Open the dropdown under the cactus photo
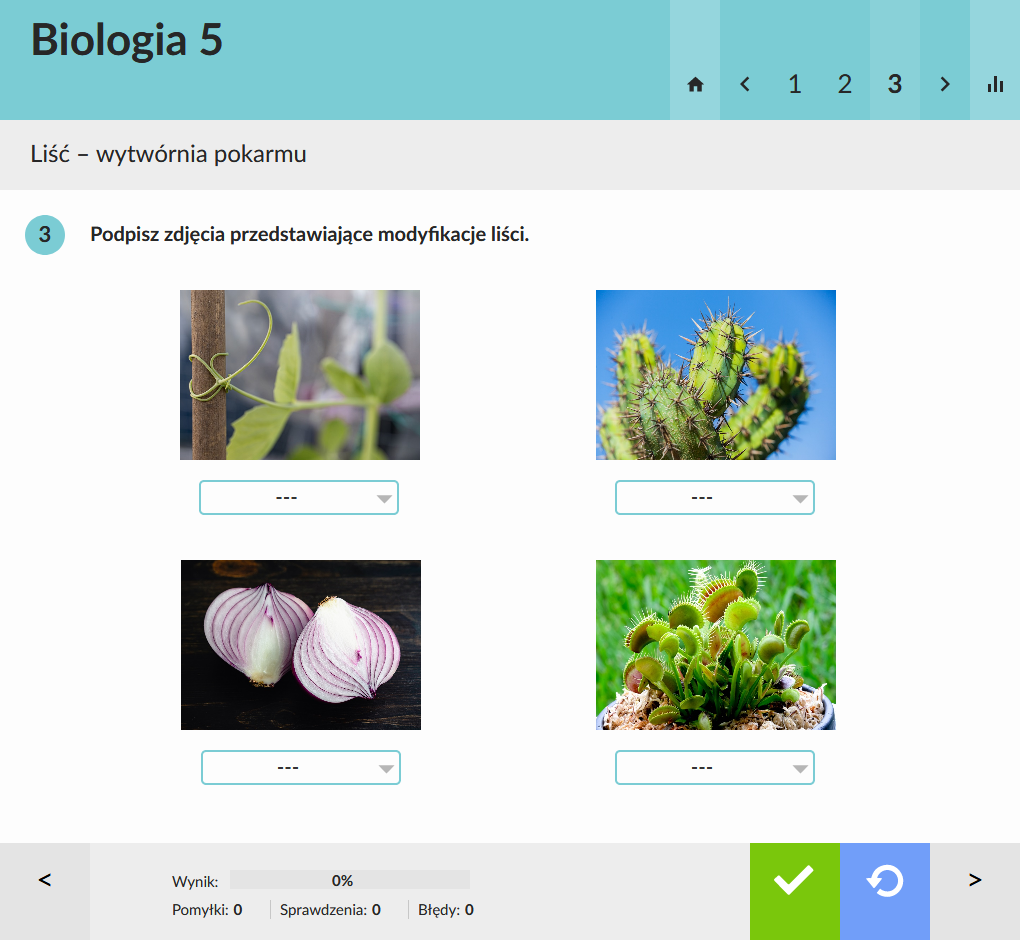Viewport: 1021px width, 940px height. (714, 498)
